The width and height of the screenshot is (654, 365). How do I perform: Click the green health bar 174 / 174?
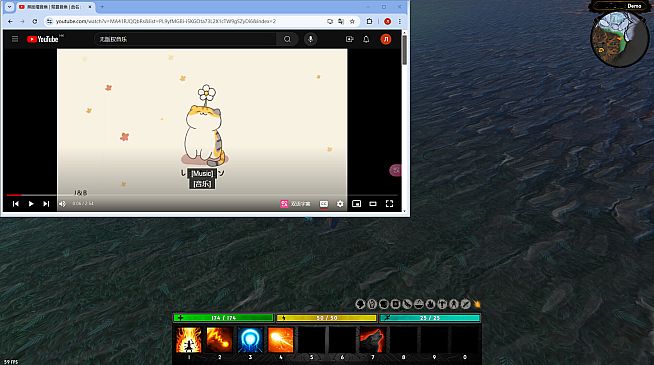pyautogui.click(x=223, y=318)
